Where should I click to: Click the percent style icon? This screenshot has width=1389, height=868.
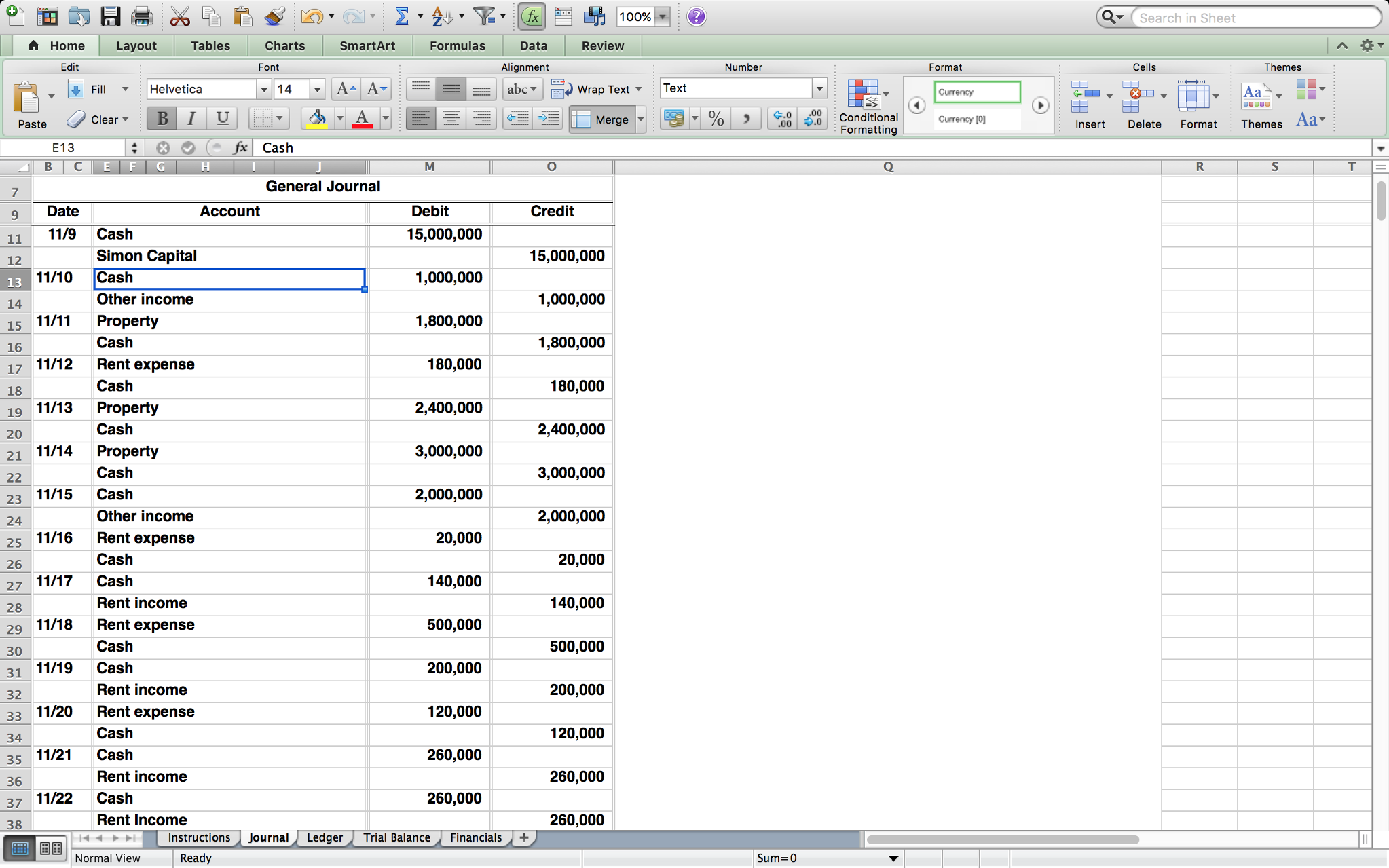[x=716, y=119]
